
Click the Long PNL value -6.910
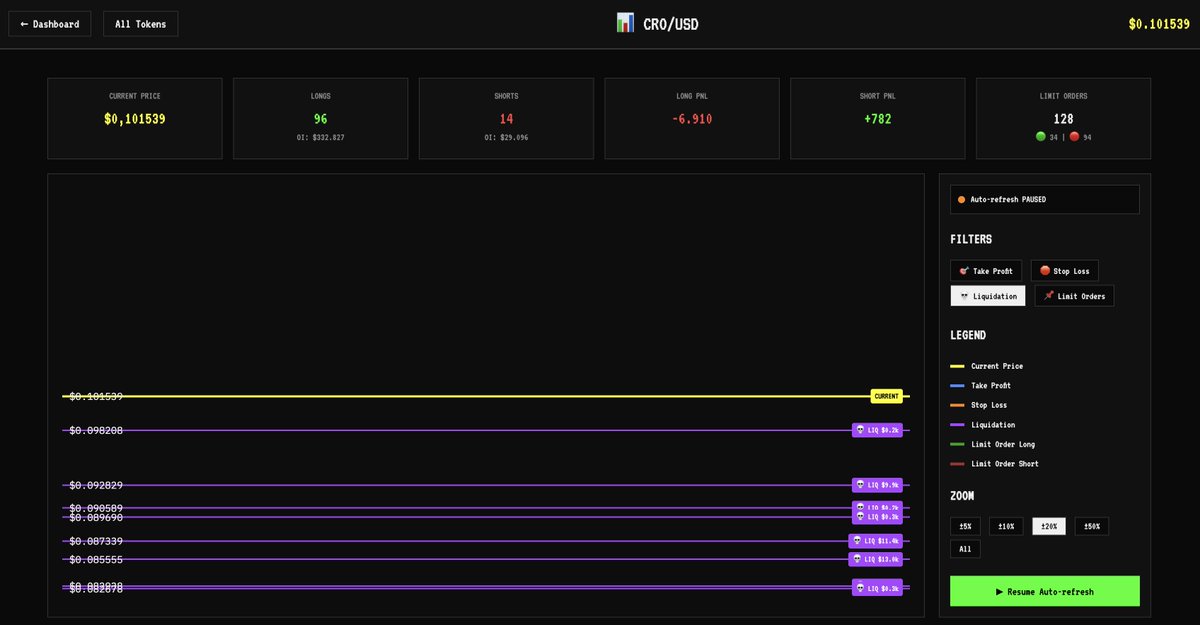692,119
